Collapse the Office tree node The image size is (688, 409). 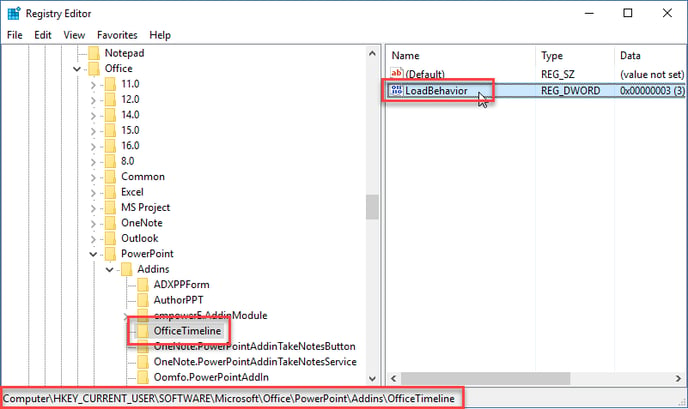77,69
